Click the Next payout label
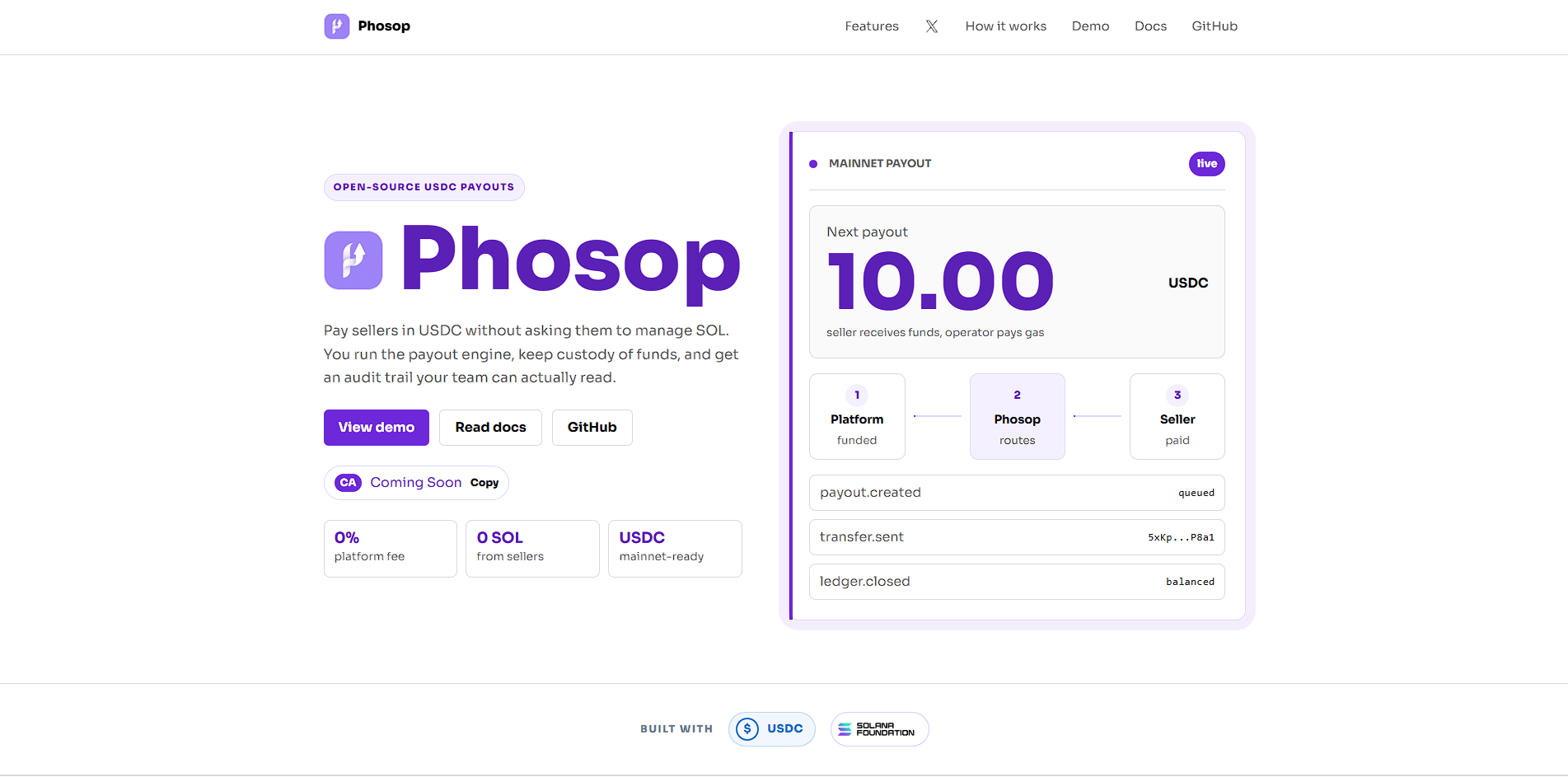 coord(867,232)
